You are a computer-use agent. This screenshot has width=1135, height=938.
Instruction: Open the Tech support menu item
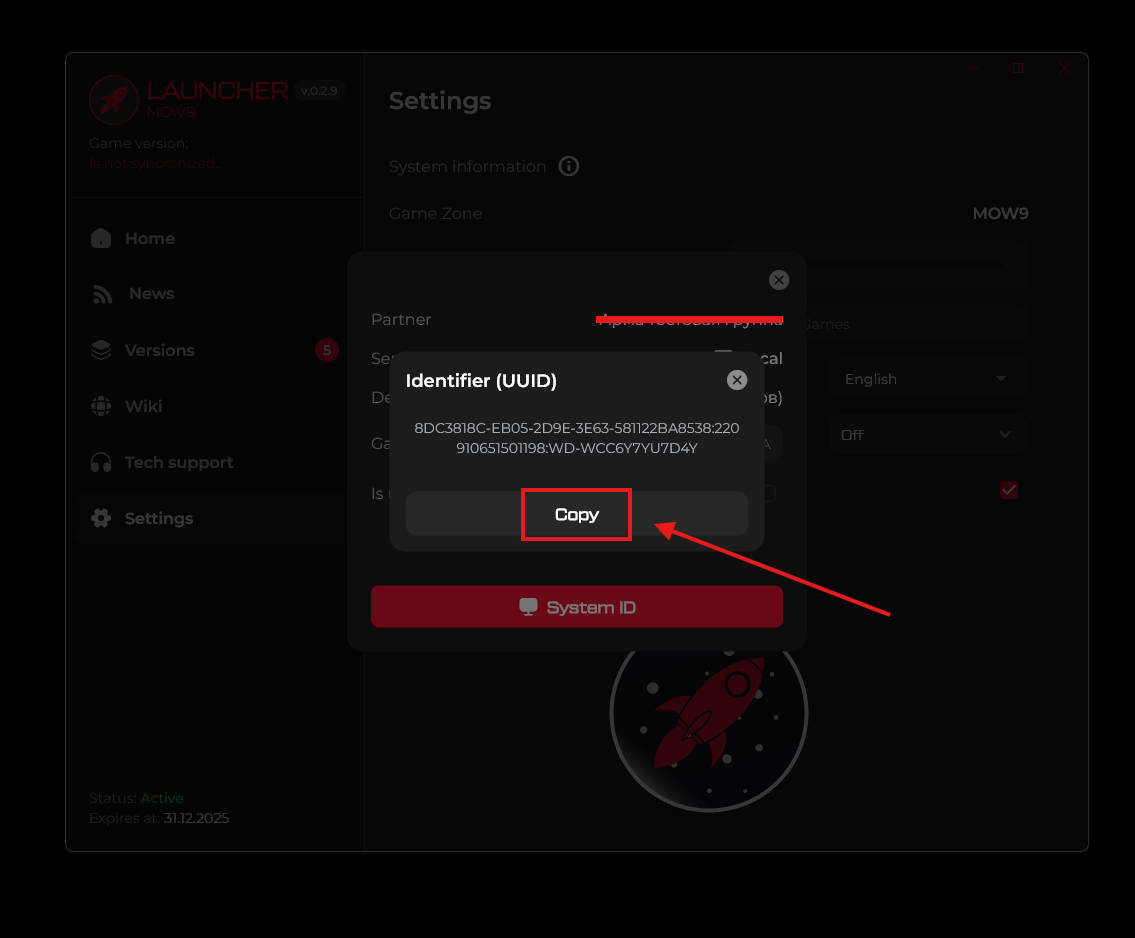[x=179, y=462]
